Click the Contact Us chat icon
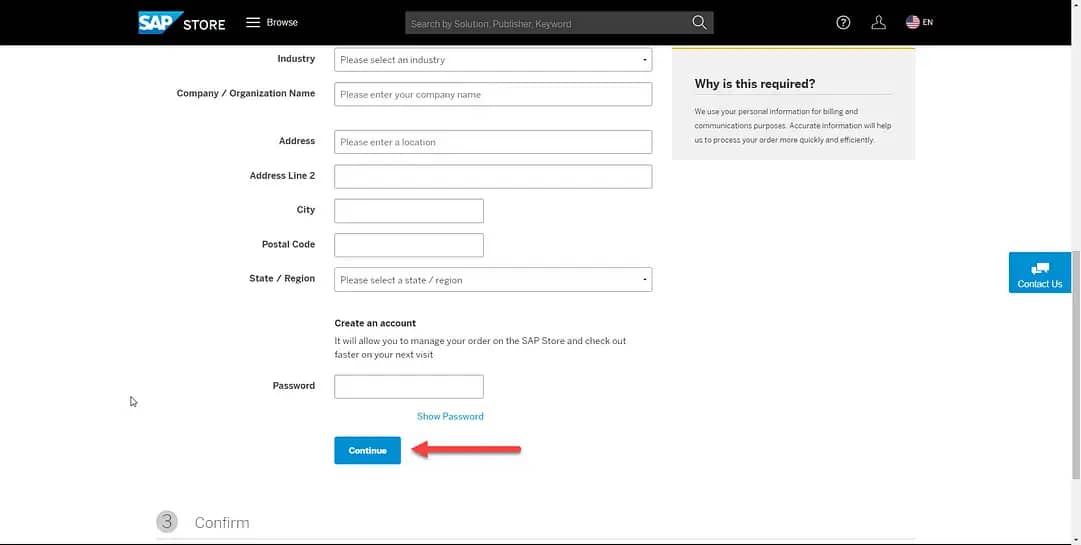The height and width of the screenshot is (545, 1081). tap(1040, 269)
